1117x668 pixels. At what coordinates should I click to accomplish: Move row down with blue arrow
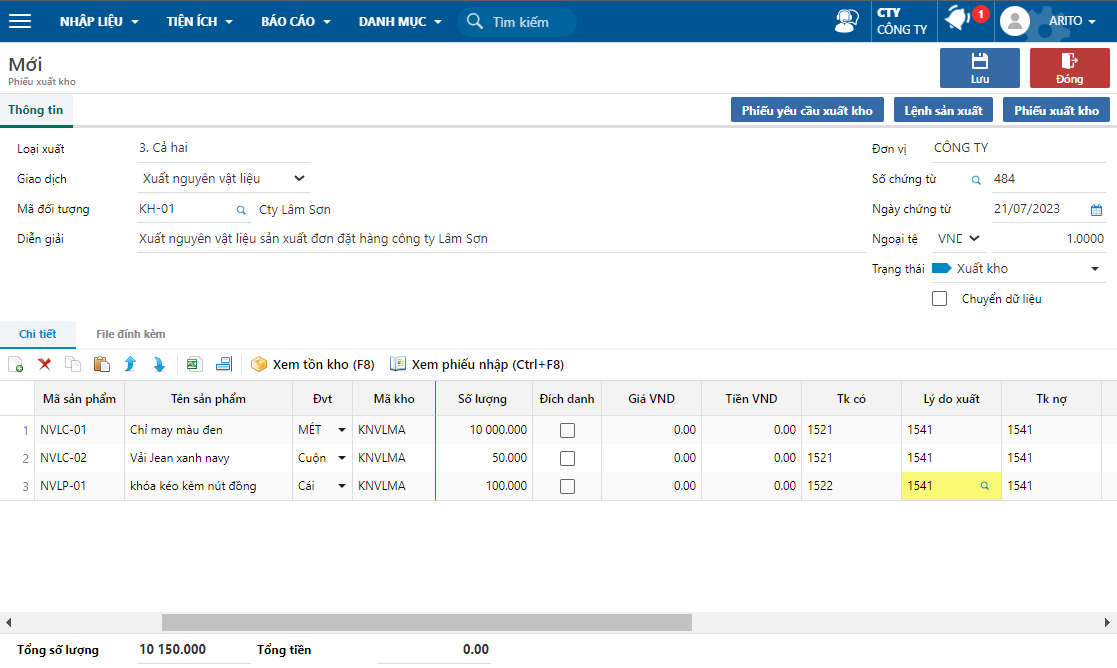(x=159, y=365)
